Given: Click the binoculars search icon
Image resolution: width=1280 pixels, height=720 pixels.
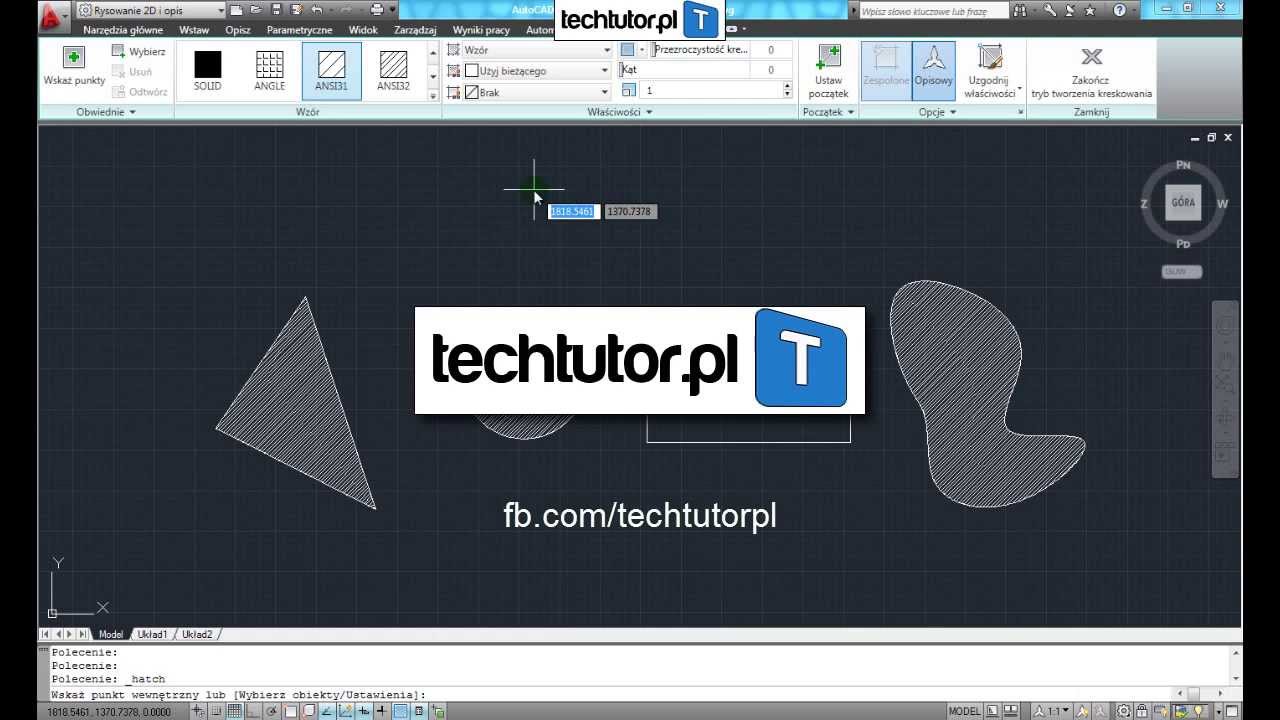Looking at the screenshot, I should (x=1019, y=10).
